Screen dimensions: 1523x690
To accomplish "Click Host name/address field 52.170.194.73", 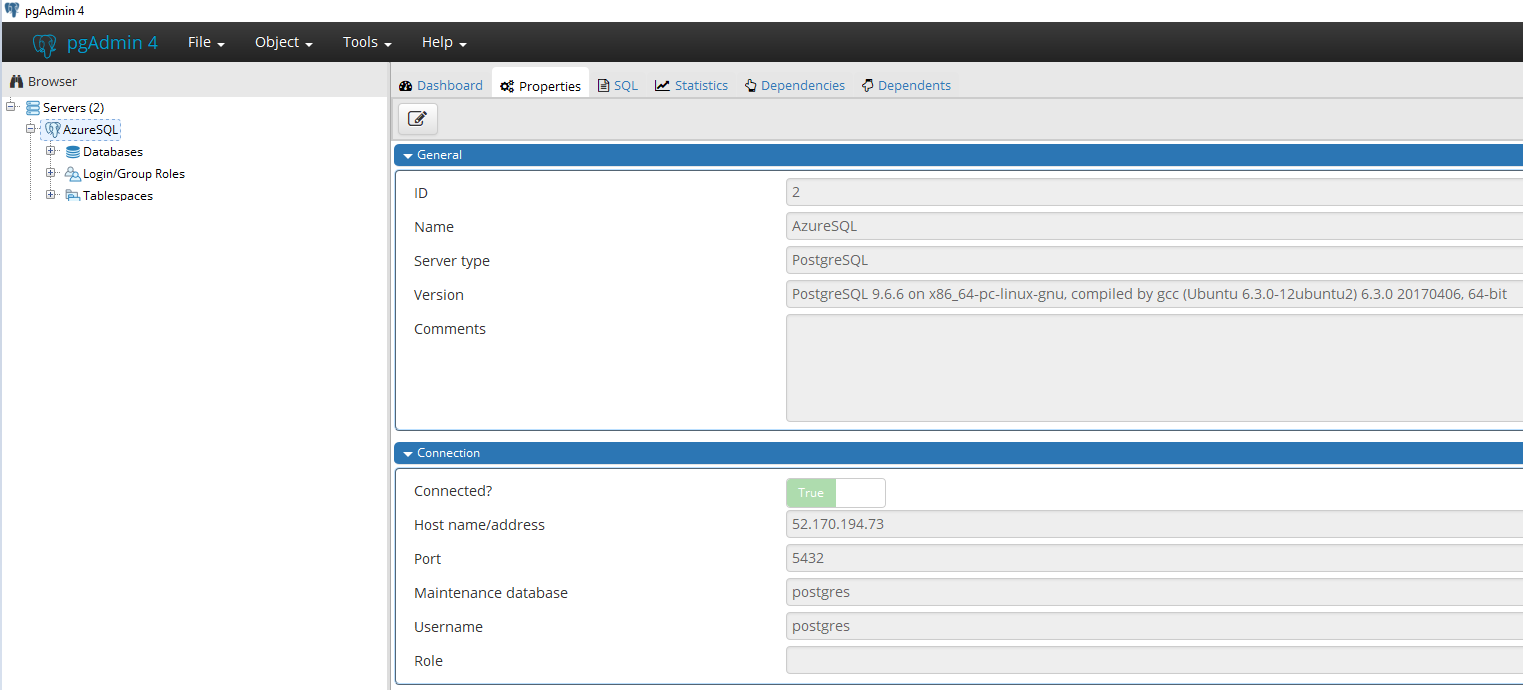I will tap(1154, 524).
